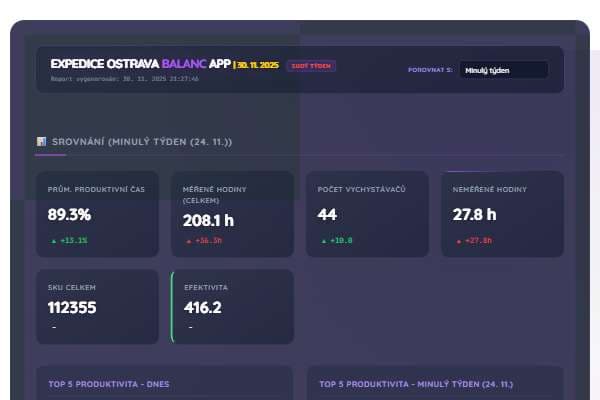Select the SKU celkem card
The image size is (600, 400).
97,306
